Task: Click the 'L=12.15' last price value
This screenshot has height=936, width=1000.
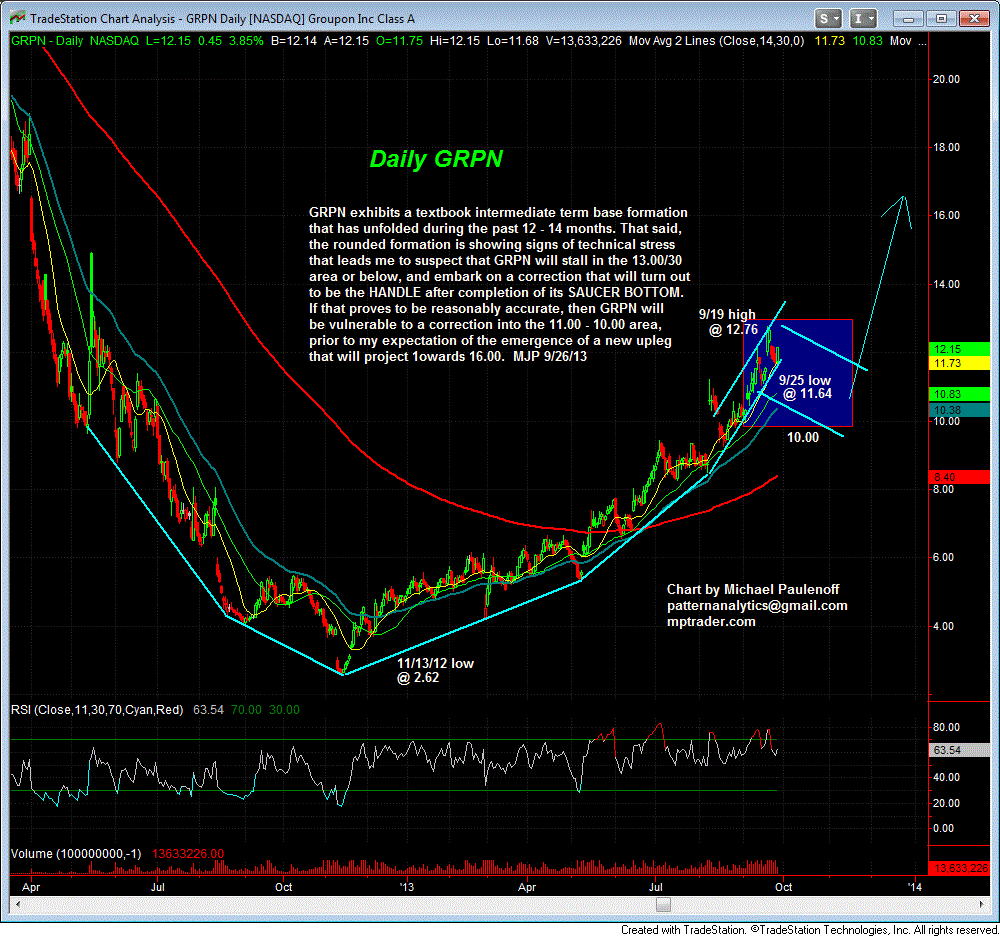Action: (x=168, y=41)
